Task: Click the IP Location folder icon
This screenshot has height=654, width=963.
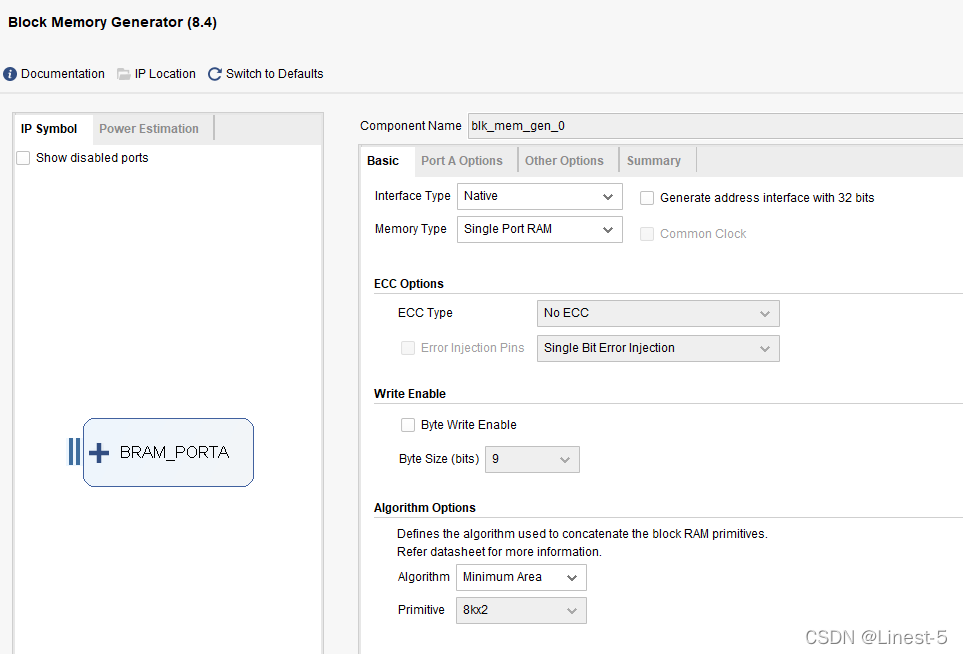Action: pos(123,74)
